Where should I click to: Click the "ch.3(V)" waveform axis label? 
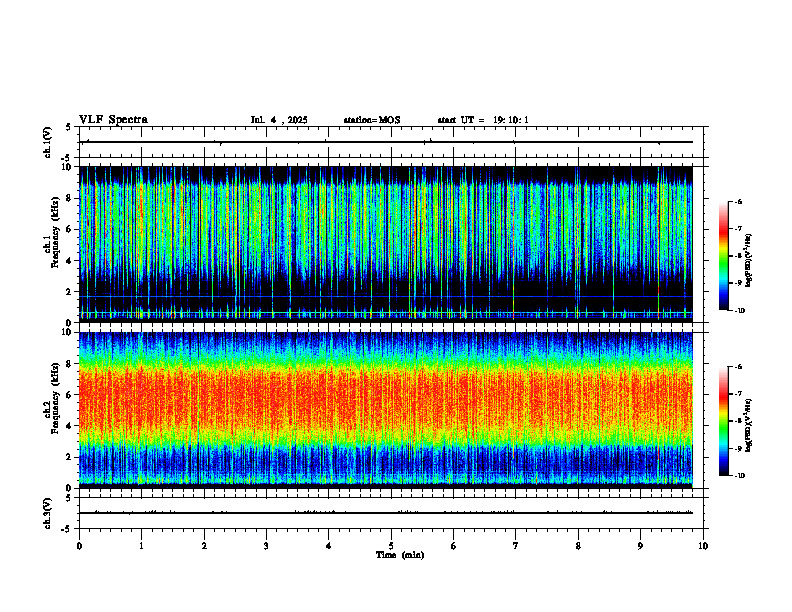click(x=47, y=513)
